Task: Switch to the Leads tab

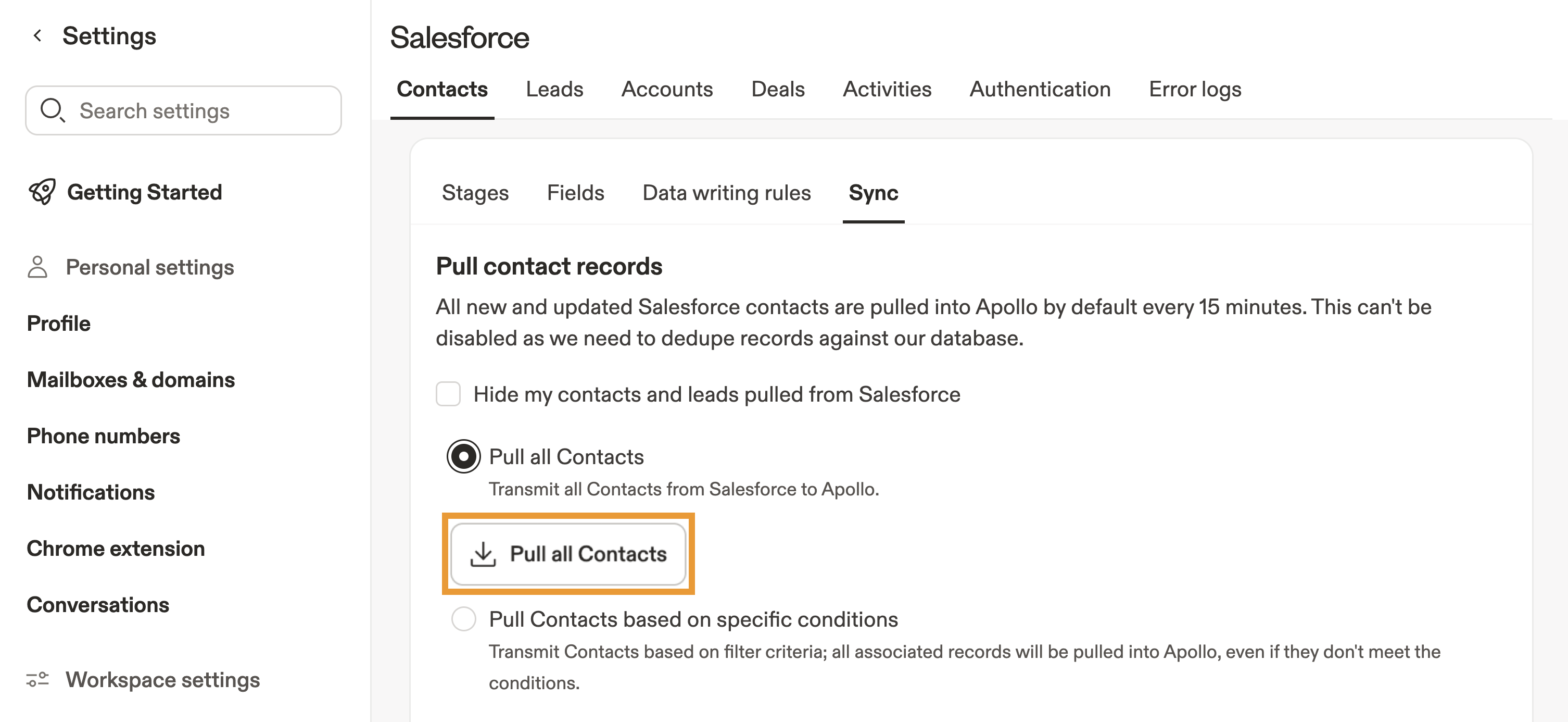Action: tap(554, 90)
